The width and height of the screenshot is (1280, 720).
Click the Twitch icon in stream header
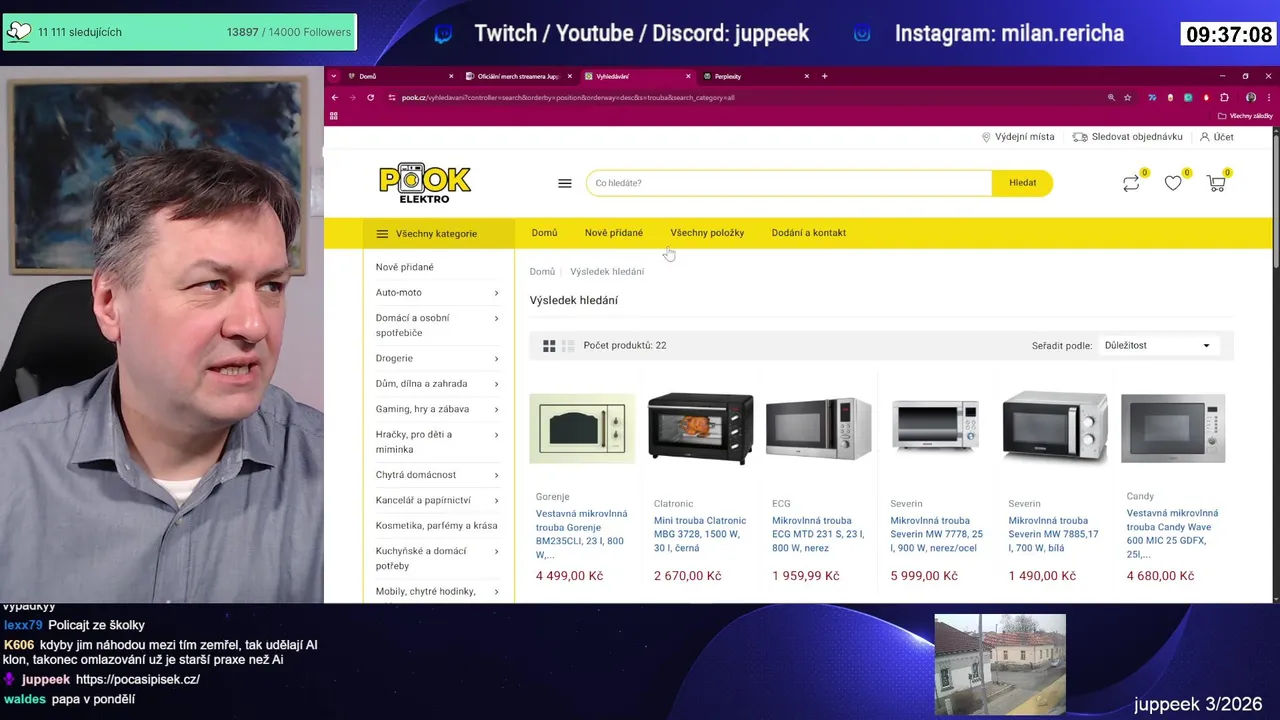(443, 34)
